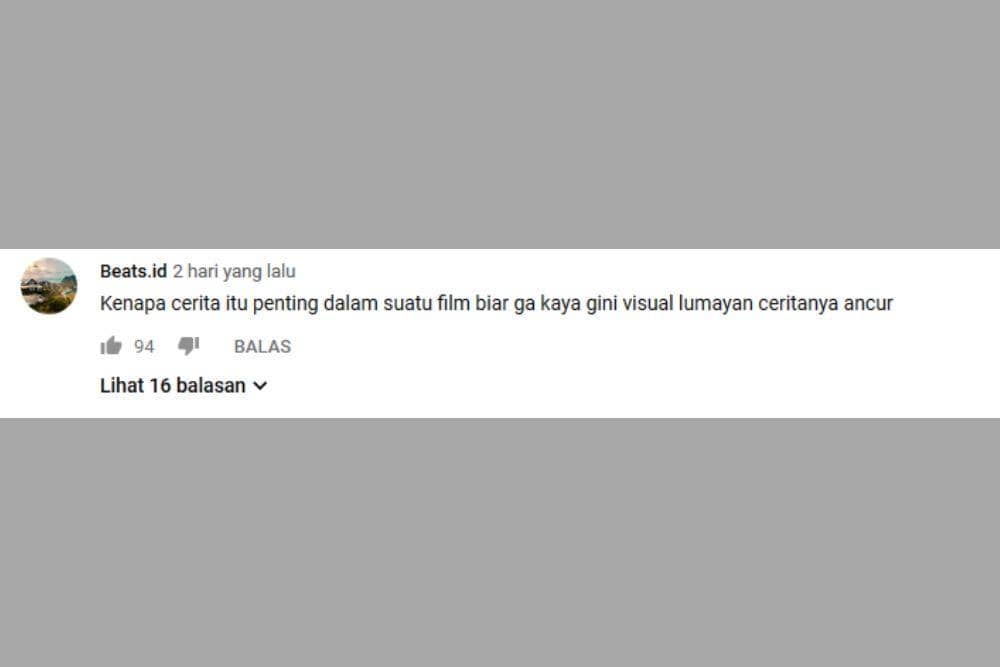Click the number 16 in 'Lihat 16 balasan'

160,385
